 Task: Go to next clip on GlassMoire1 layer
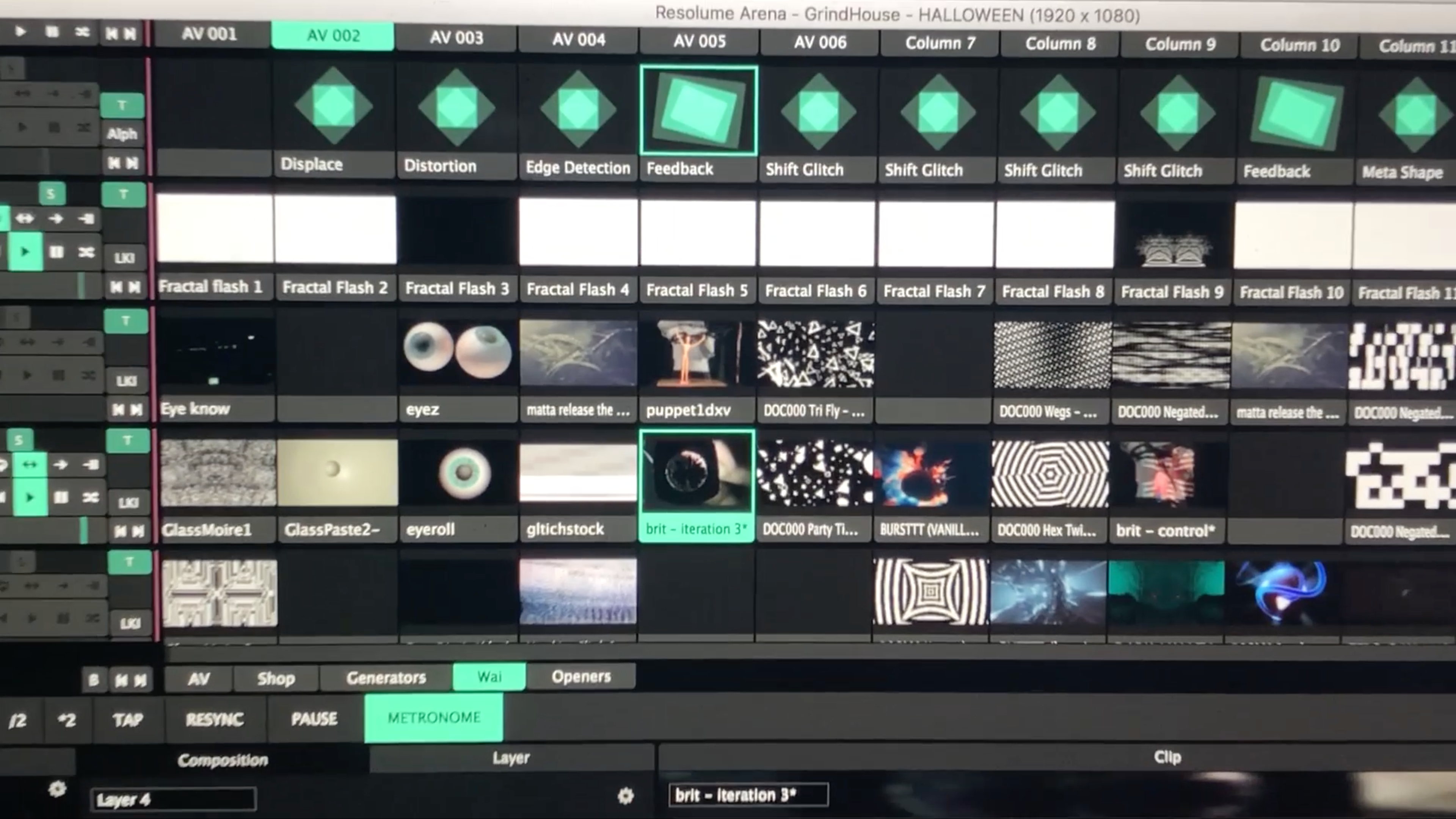pyautogui.click(x=138, y=531)
